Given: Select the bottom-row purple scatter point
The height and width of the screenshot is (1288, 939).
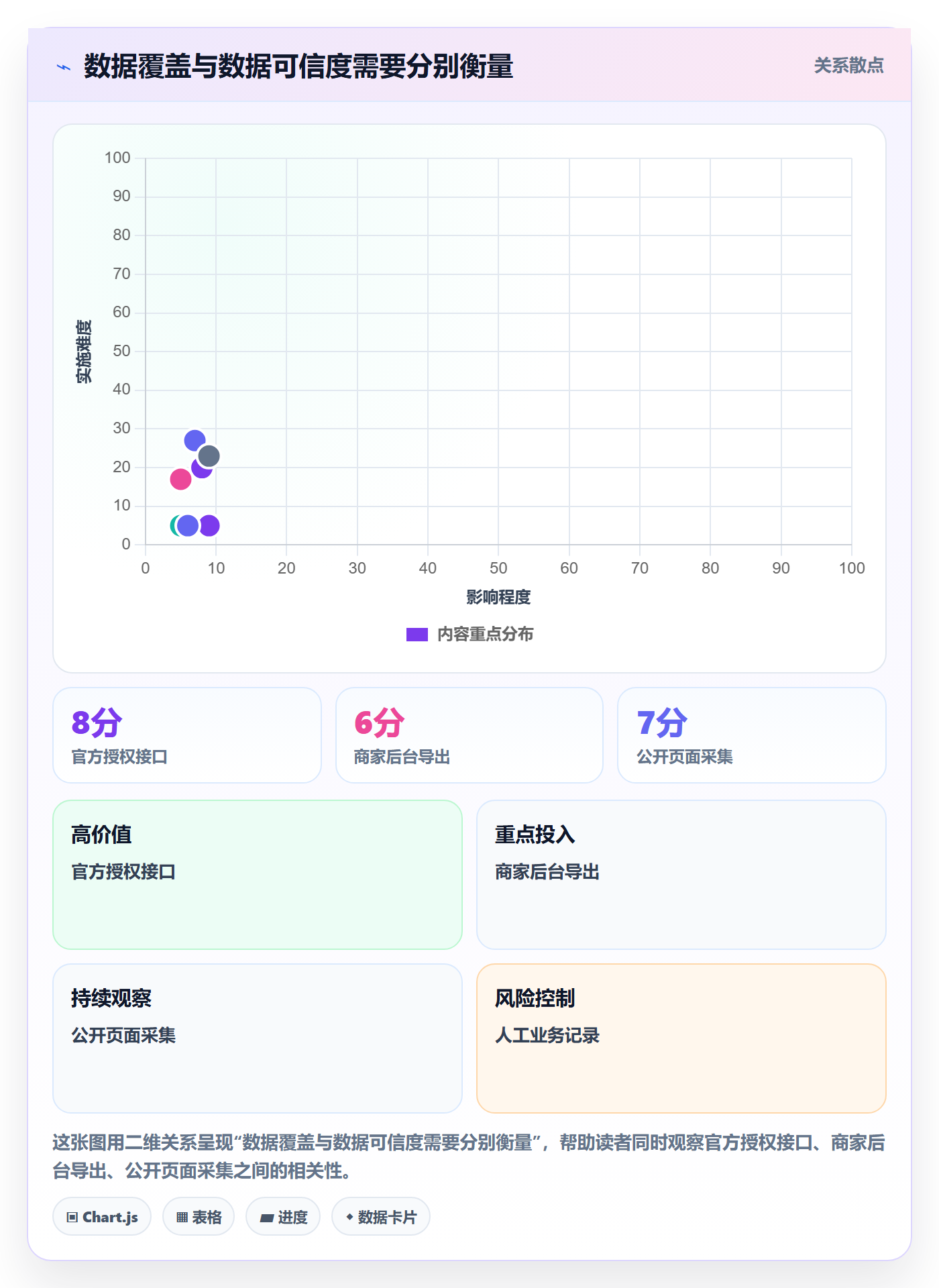Looking at the screenshot, I should [x=210, y=525].
